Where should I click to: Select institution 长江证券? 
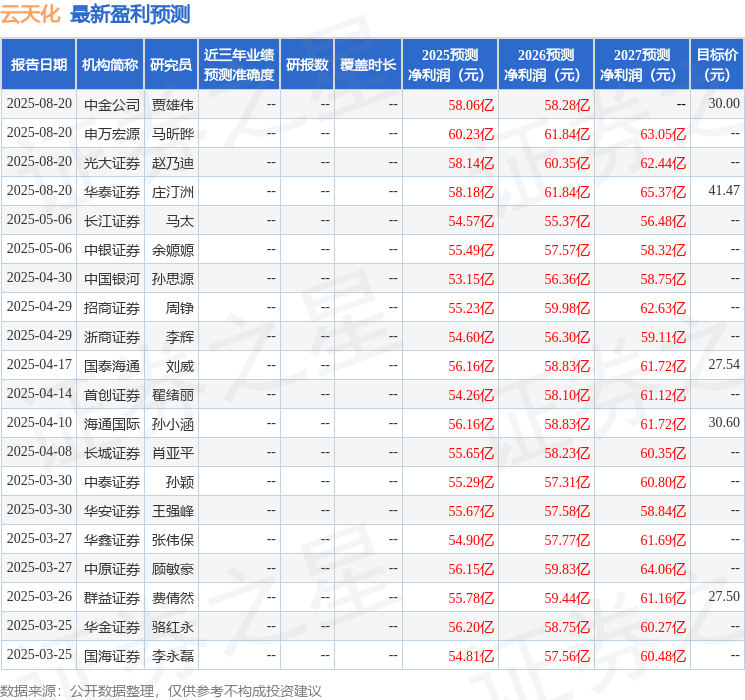click(x=112, y=221)
